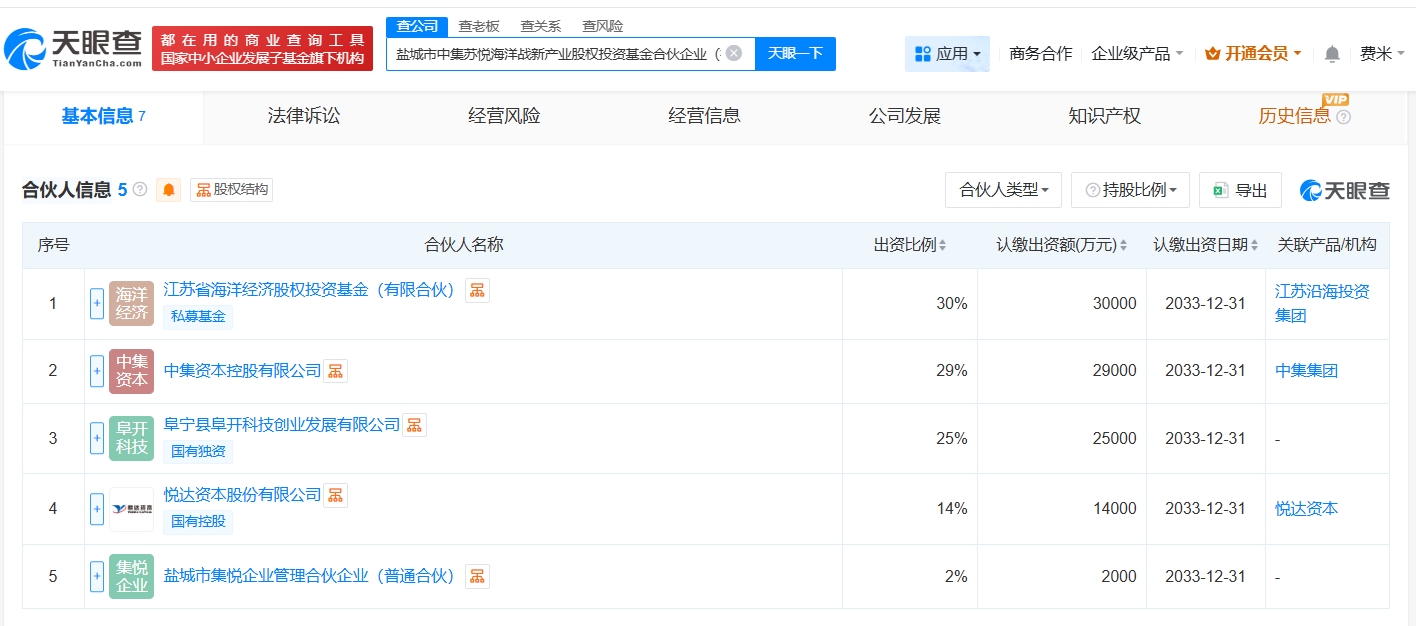Select the 查风险 search tab

pyautogui.click(x=603, y=27)
